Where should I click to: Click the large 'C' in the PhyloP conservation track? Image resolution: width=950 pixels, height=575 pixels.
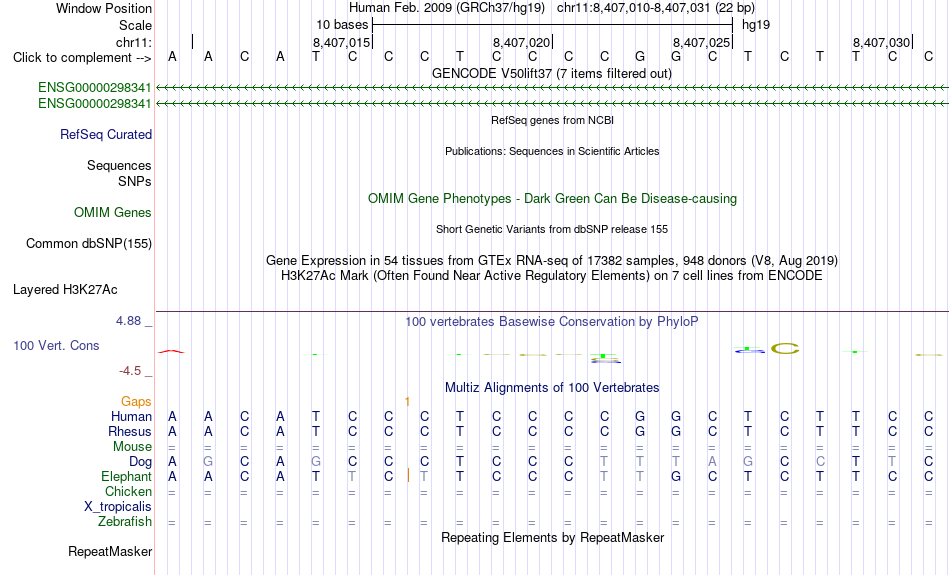coord(785,348)
